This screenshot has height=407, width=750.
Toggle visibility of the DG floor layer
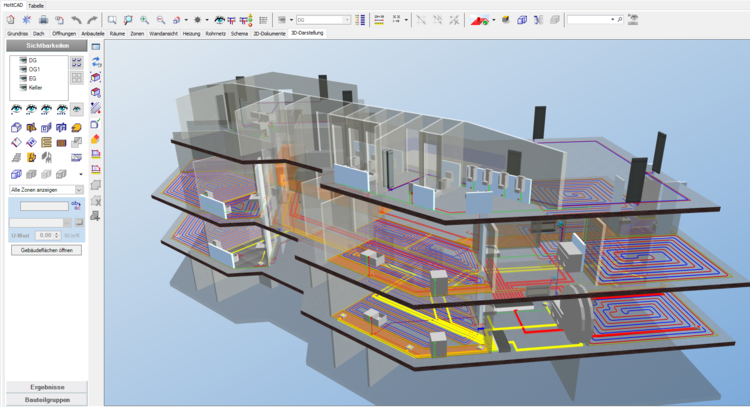coord(21,61)
